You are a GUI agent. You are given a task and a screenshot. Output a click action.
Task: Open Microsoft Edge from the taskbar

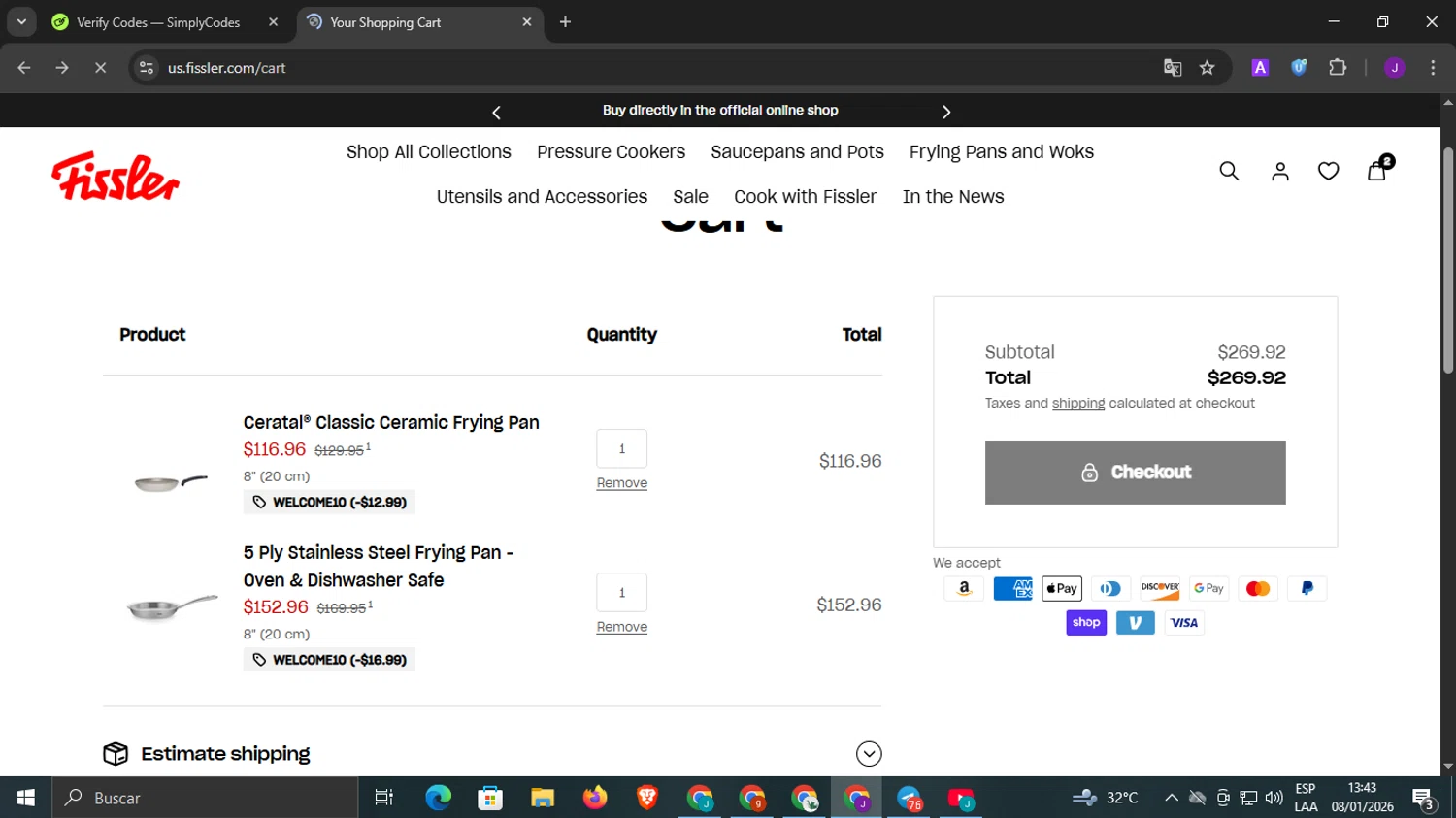pyautogui.click(x=438, y=798)
